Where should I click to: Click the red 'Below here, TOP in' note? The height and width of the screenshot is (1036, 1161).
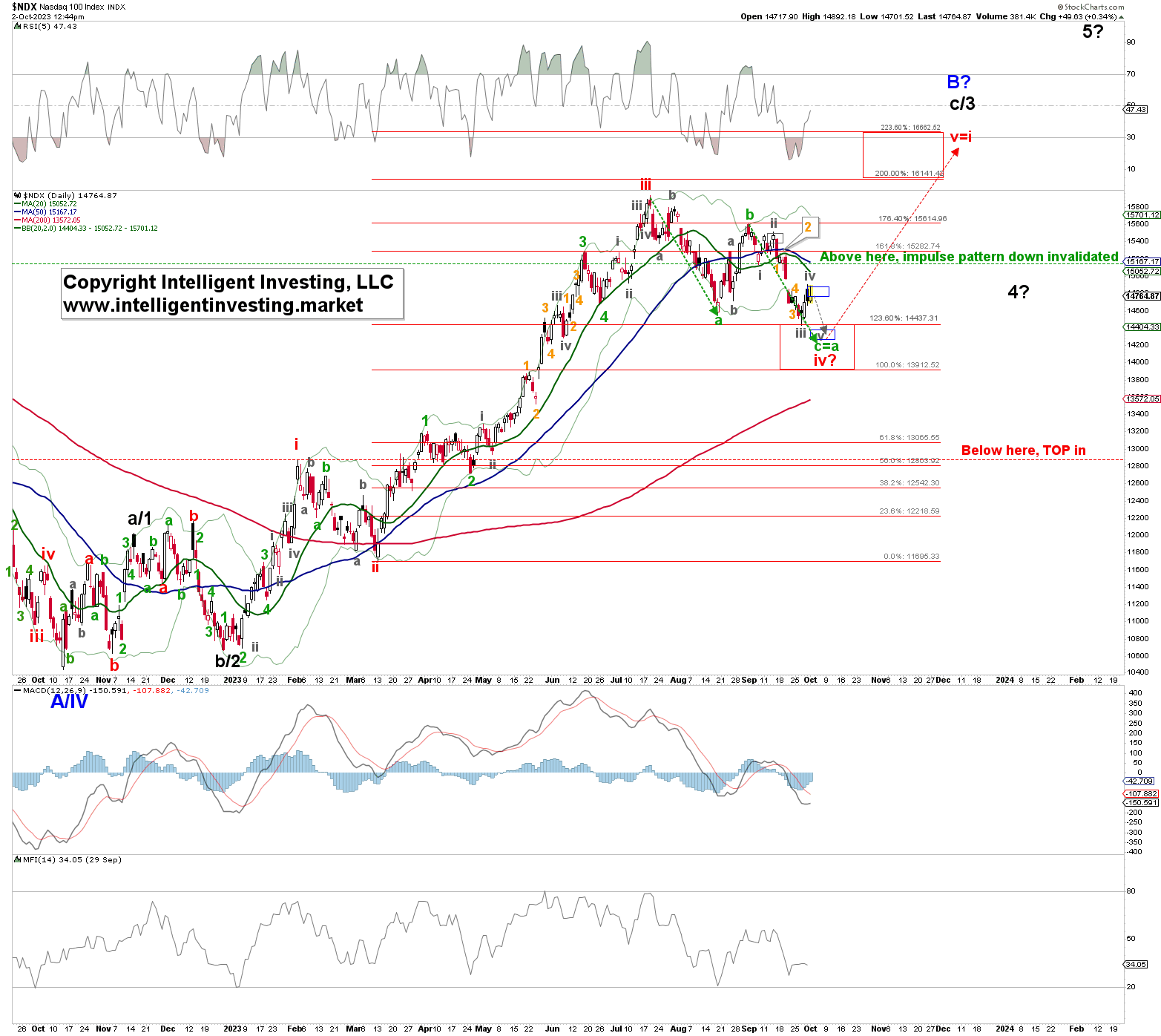(x=1023, y=450)
